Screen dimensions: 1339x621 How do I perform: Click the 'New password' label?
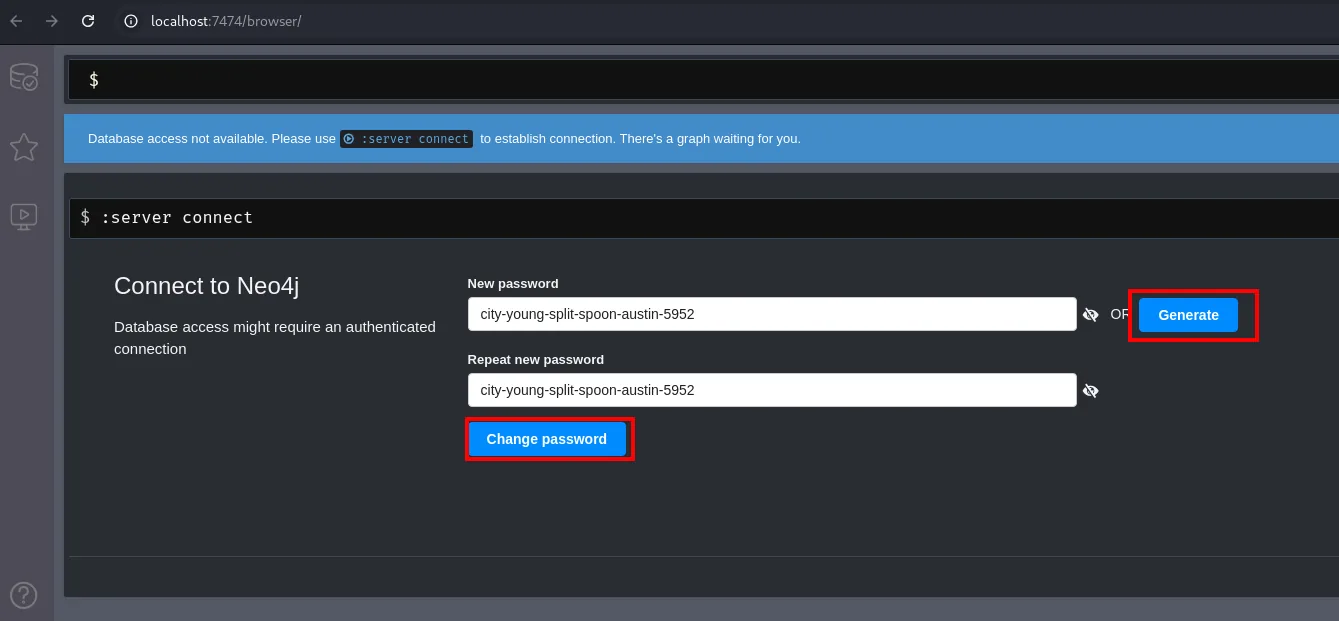tap(513, 284)
